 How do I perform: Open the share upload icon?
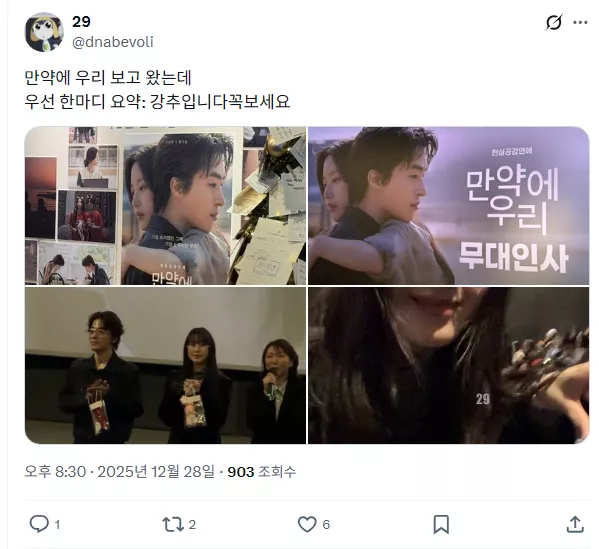pos(575,524)
